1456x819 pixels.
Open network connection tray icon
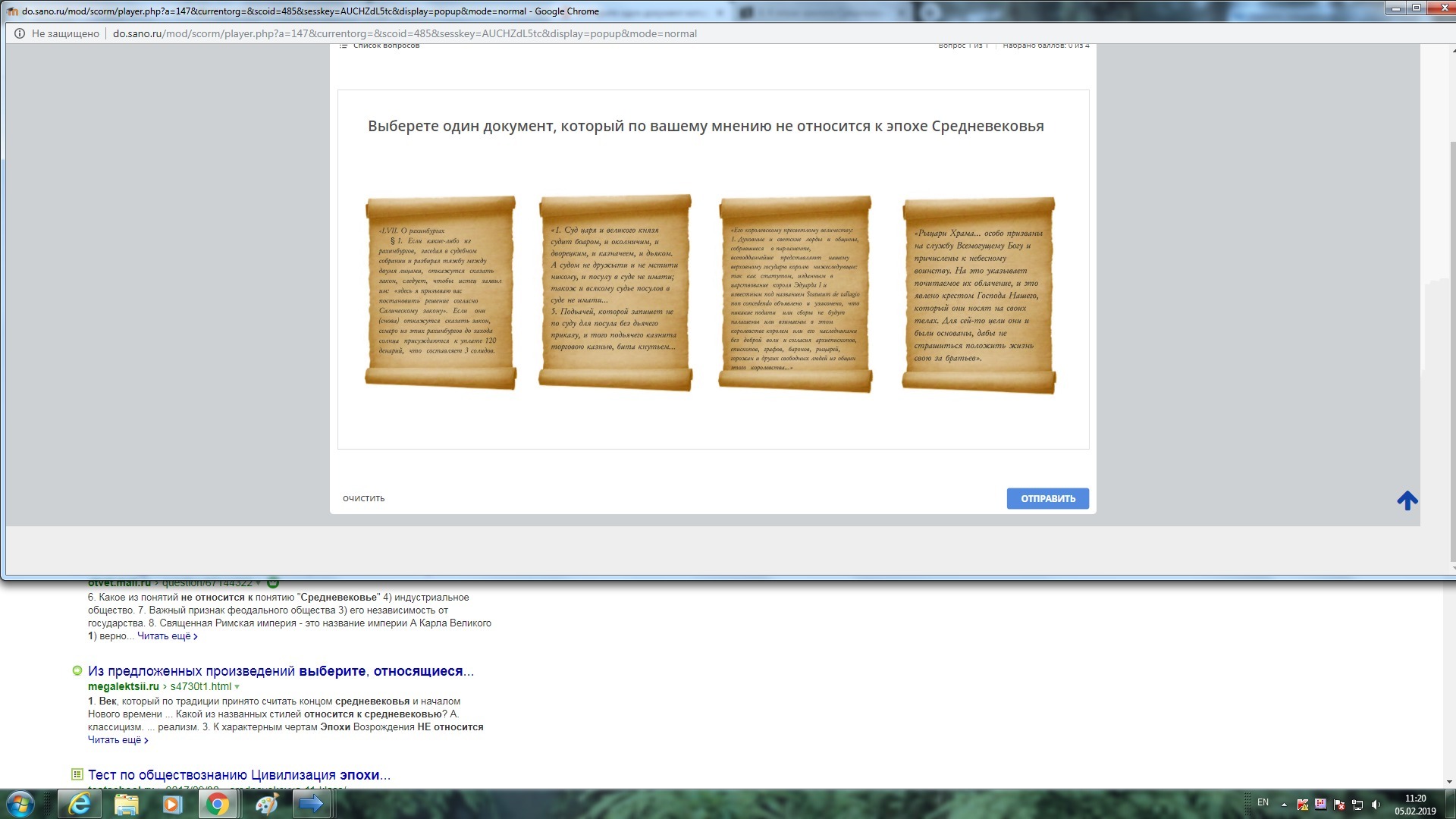click(1357, 804)
